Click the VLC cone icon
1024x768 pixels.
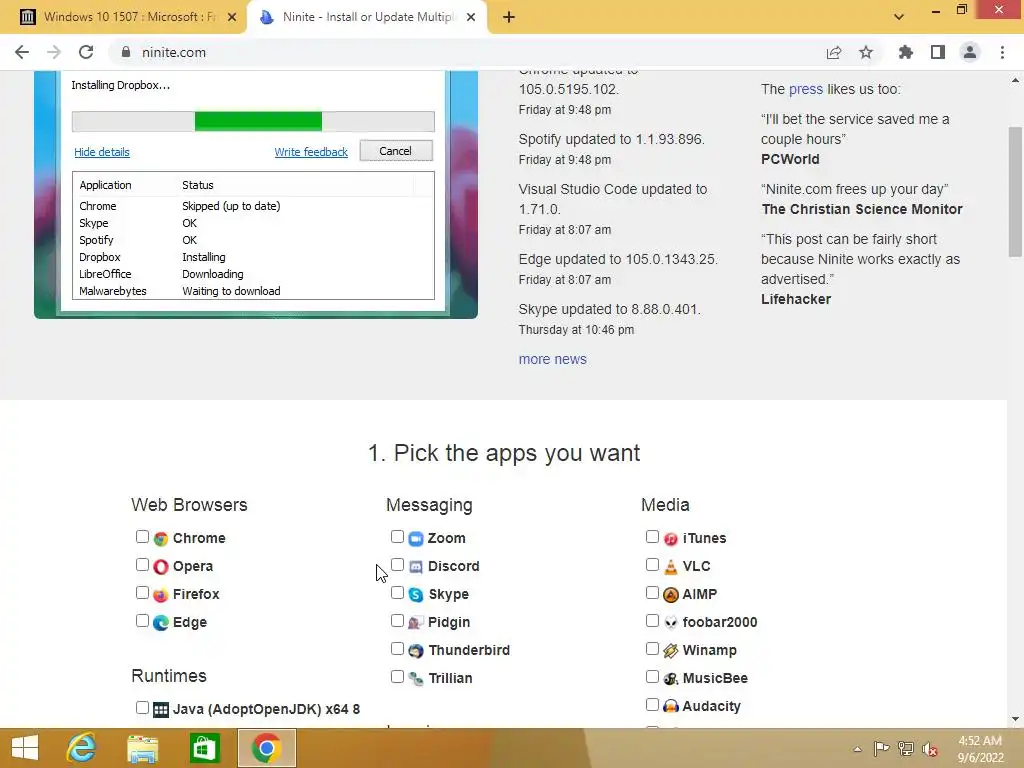click(x=671, y=567)
